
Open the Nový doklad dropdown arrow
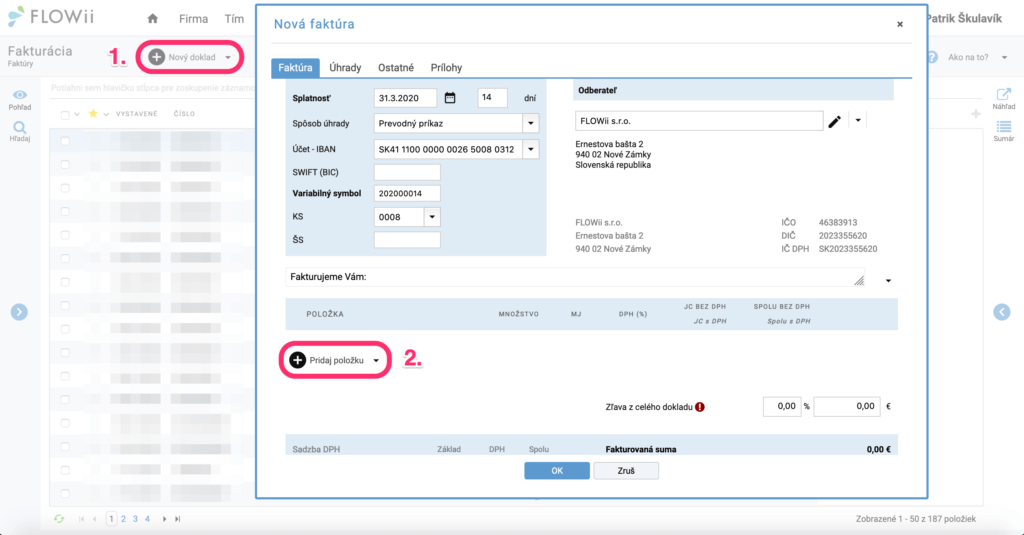(228, 57)
